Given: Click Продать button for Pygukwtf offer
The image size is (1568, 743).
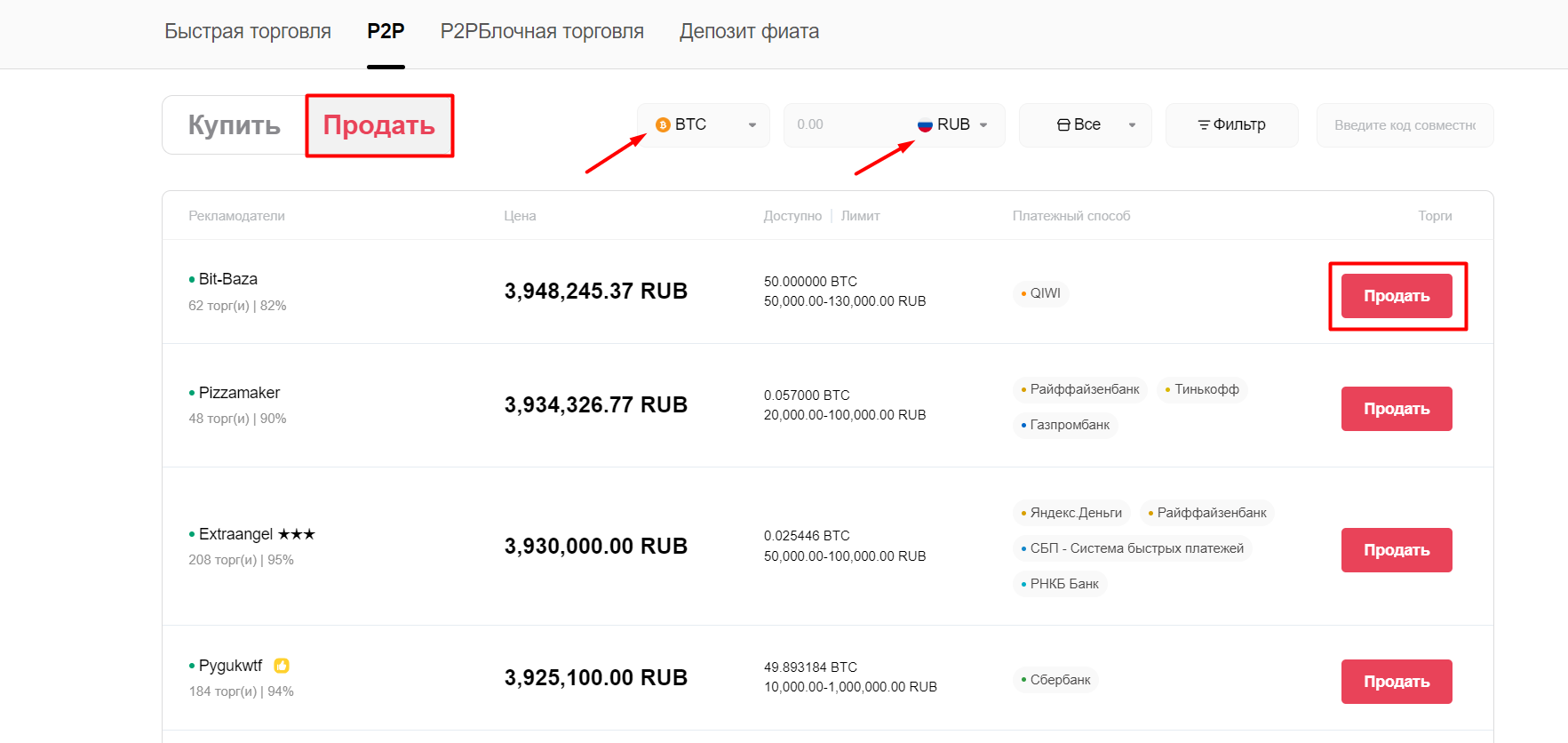Looking at the screenshot, I should [1397, 682].
